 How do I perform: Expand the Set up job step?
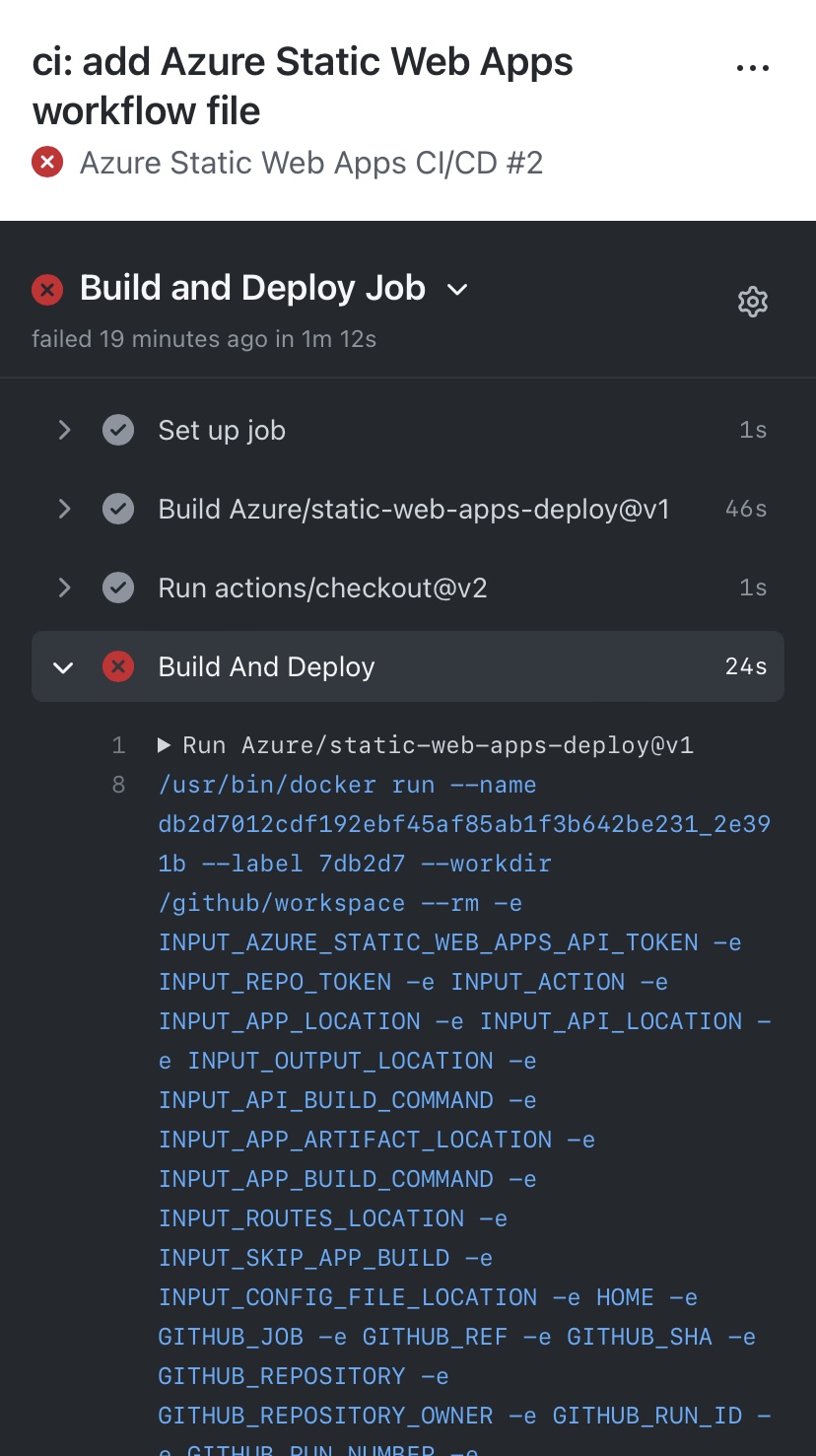pos(64,430)
